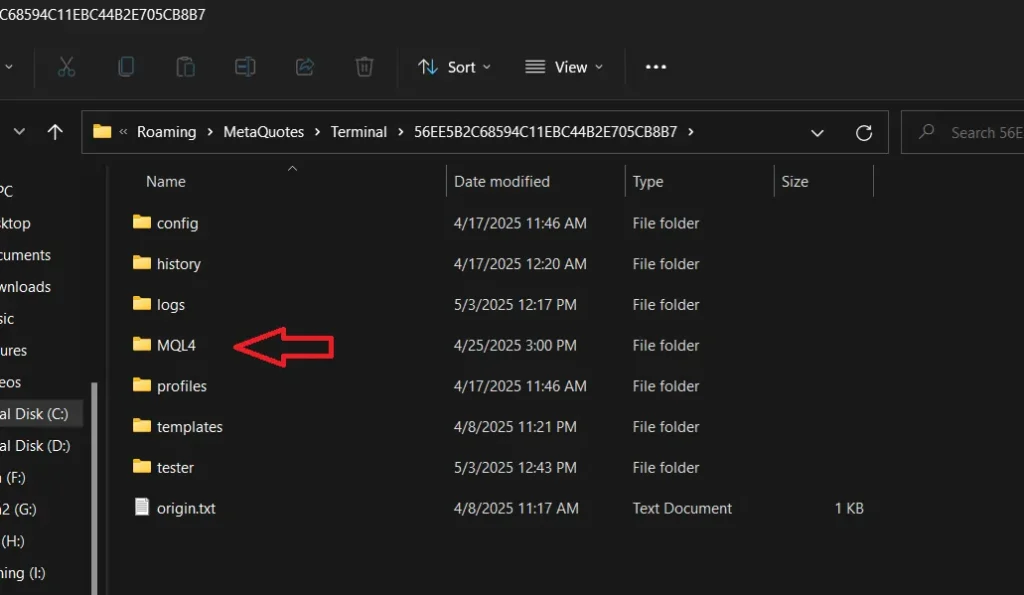1024x595 pixels.
Task: Sort by Type column header
Action: 648,182
